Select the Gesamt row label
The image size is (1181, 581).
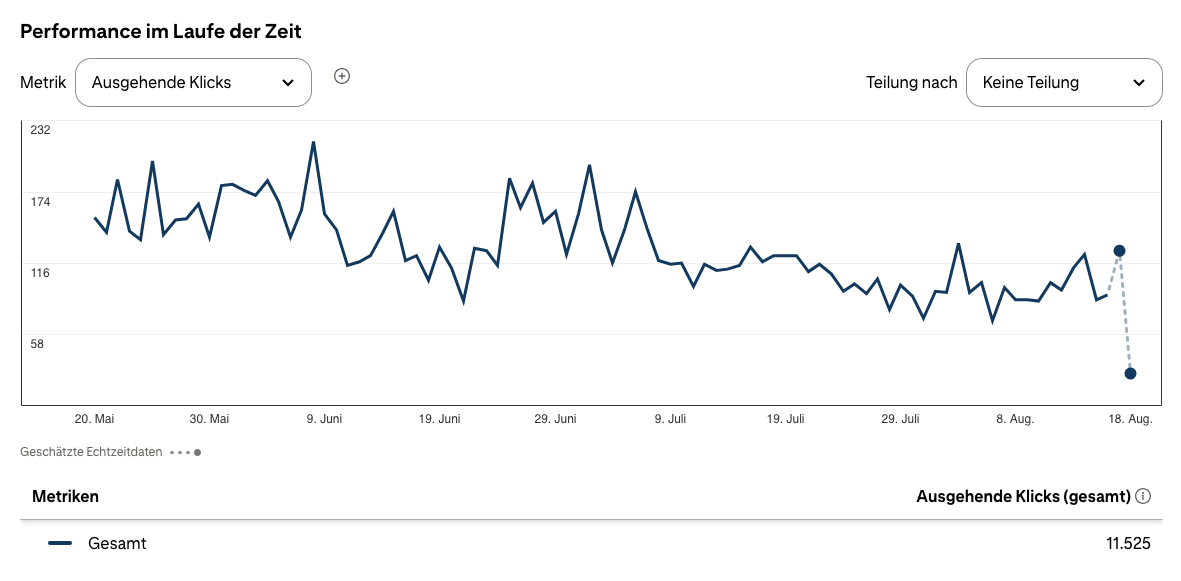tap(117, 544)
